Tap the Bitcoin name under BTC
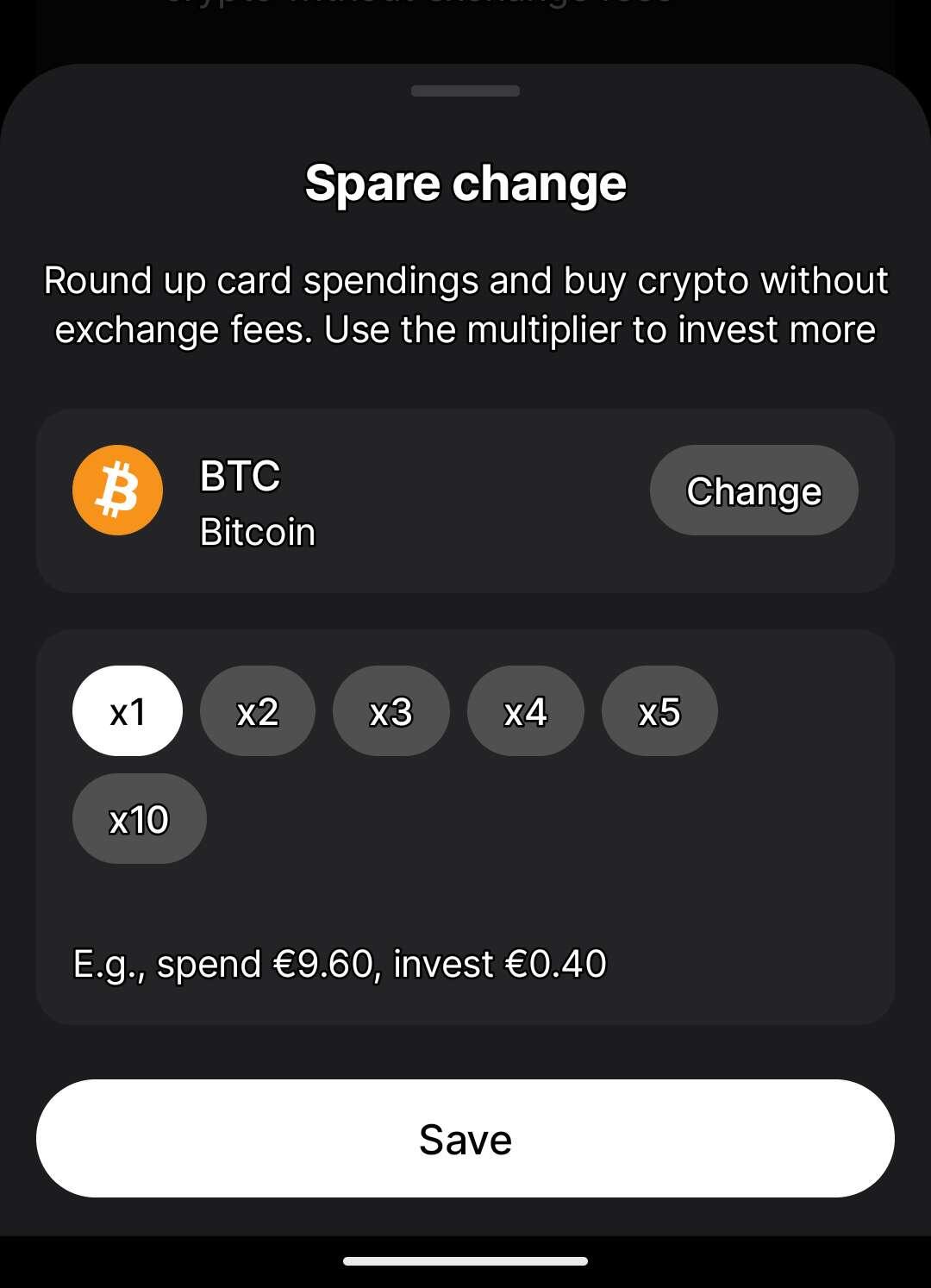 tap(258, 532)
